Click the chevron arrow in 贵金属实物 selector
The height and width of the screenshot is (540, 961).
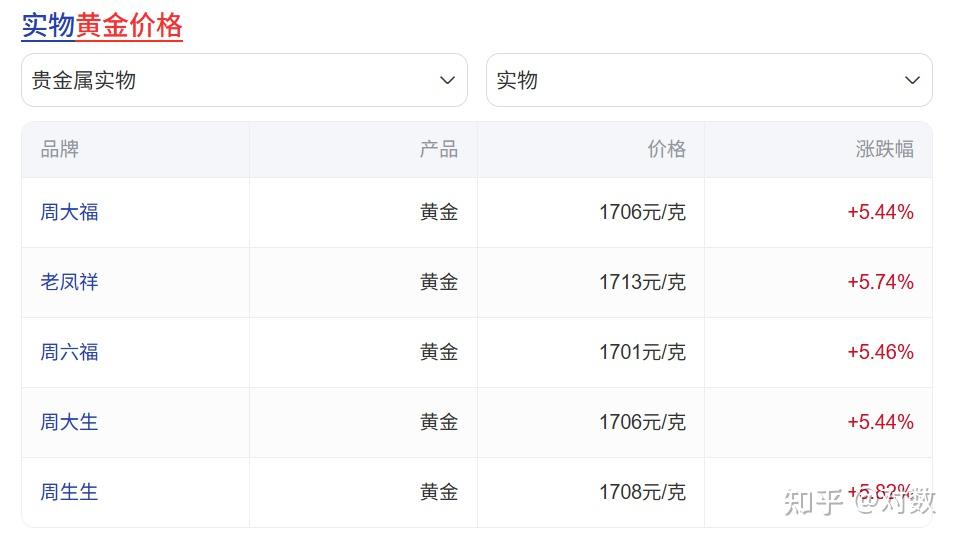point(447,80)
